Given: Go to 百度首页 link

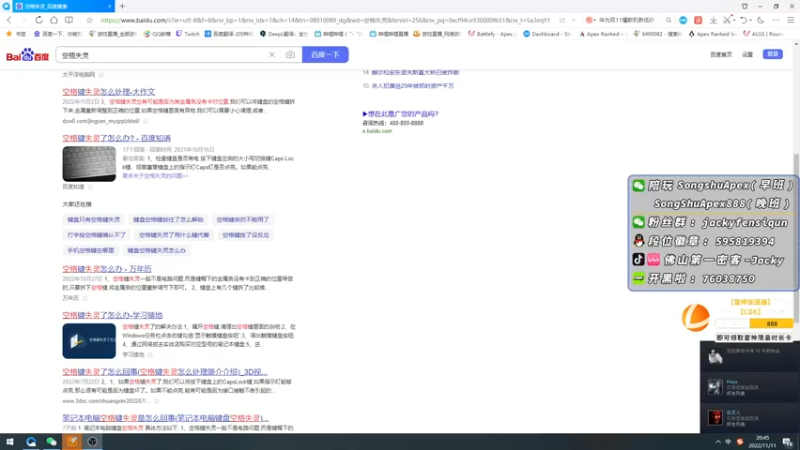Looking at the screenshot, I should click(721, 55).
